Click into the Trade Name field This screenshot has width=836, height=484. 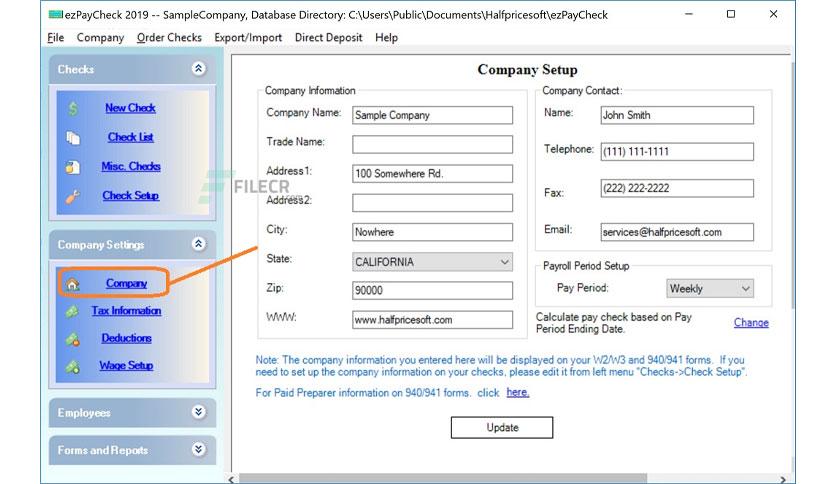pyautogui.click(x=432, y=144)
